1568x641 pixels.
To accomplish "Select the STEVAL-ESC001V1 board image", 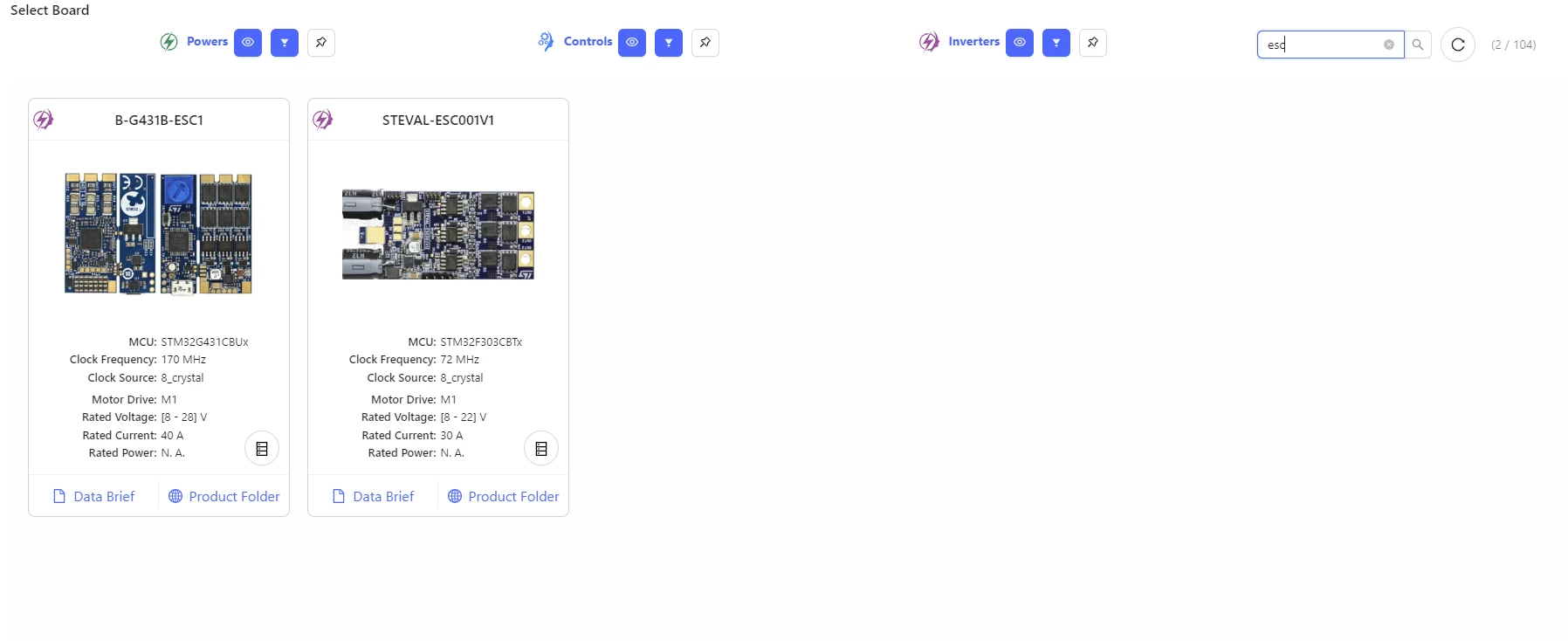I will tap(438, 234).
